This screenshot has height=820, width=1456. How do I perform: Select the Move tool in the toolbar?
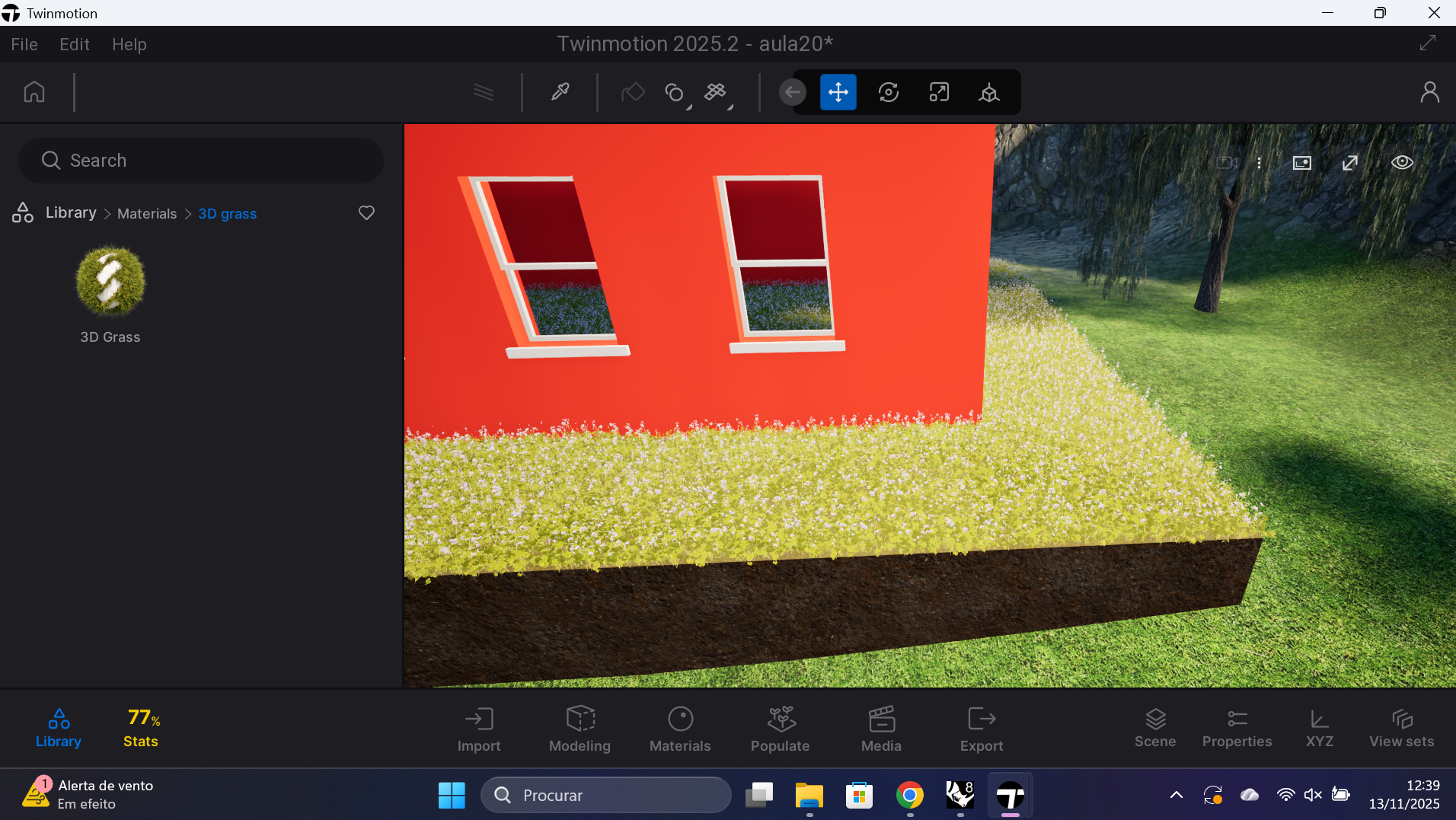(x=837, y=92)
